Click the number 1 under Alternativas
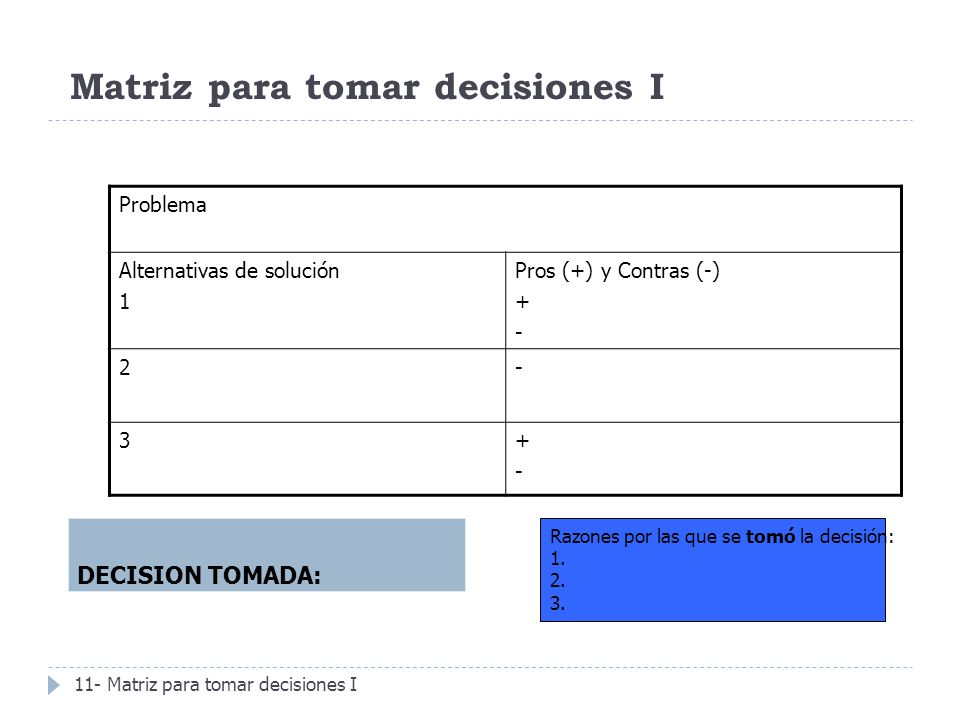Viewport: 960px width, 720px height. [x=124, y=302]
